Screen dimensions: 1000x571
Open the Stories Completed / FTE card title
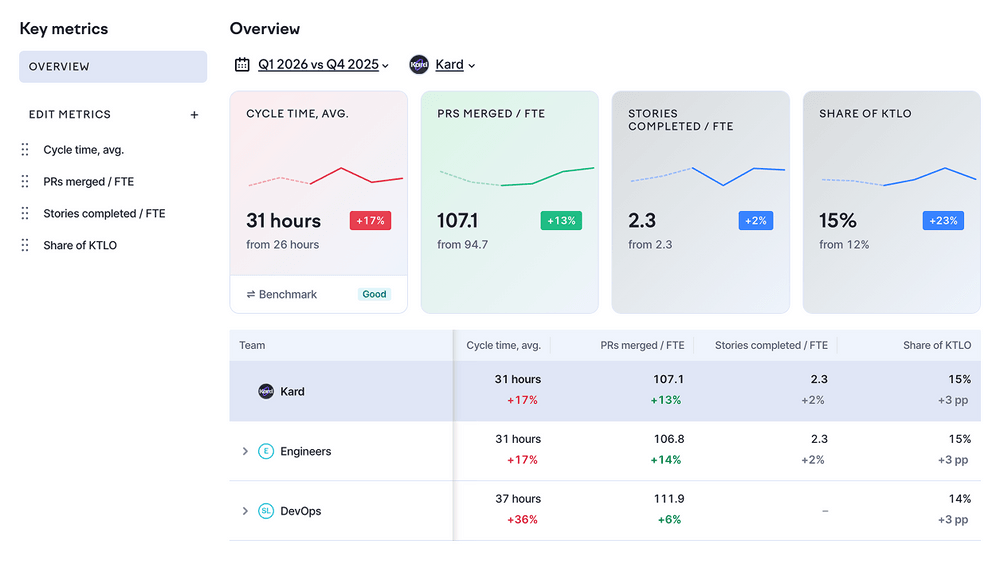(x=680, y=120)
